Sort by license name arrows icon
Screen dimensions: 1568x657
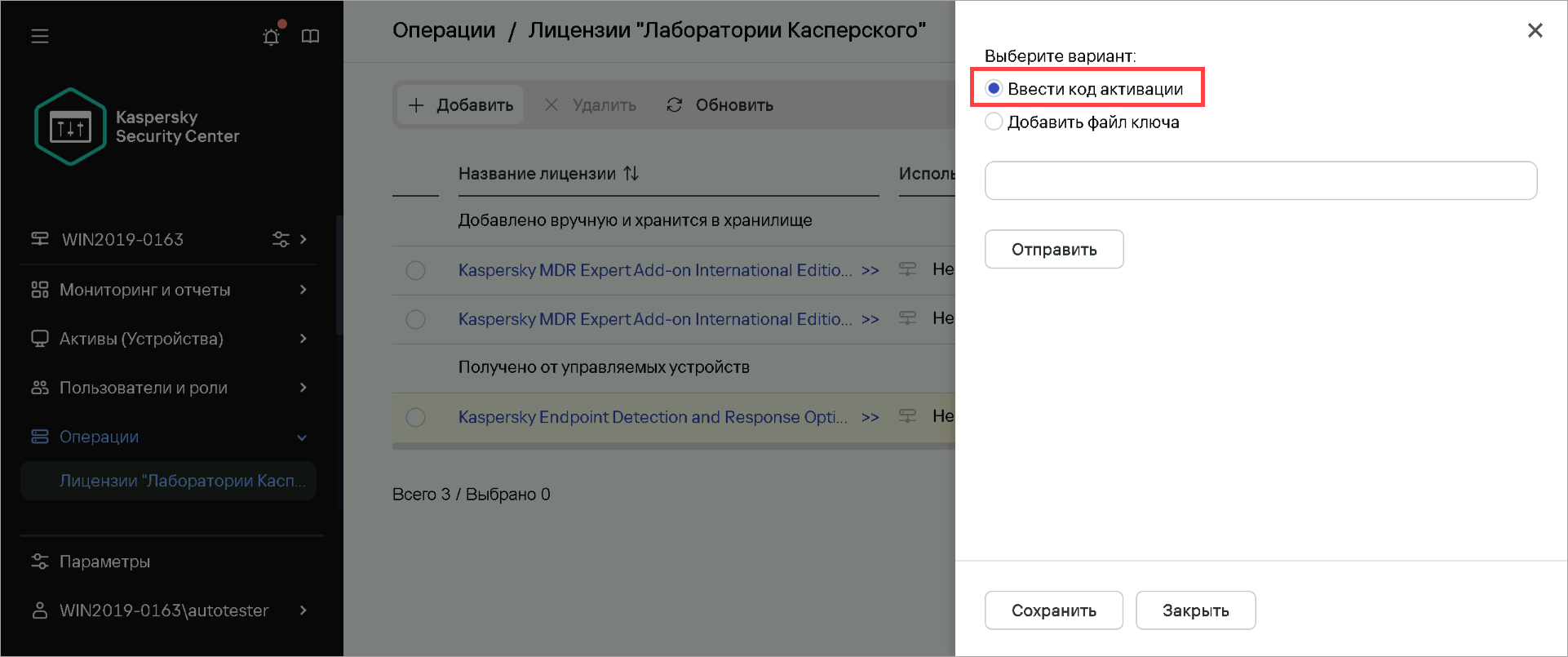631,173
